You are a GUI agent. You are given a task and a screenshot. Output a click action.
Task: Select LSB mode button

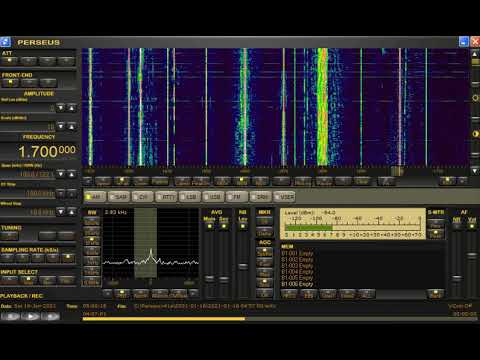[x=189, y=197]
